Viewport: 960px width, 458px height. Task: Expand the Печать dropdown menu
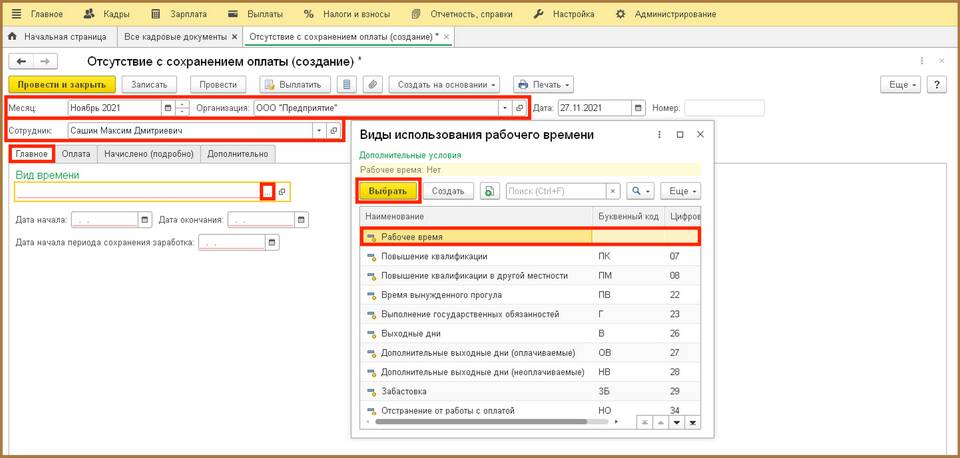[x=542, y=85]
